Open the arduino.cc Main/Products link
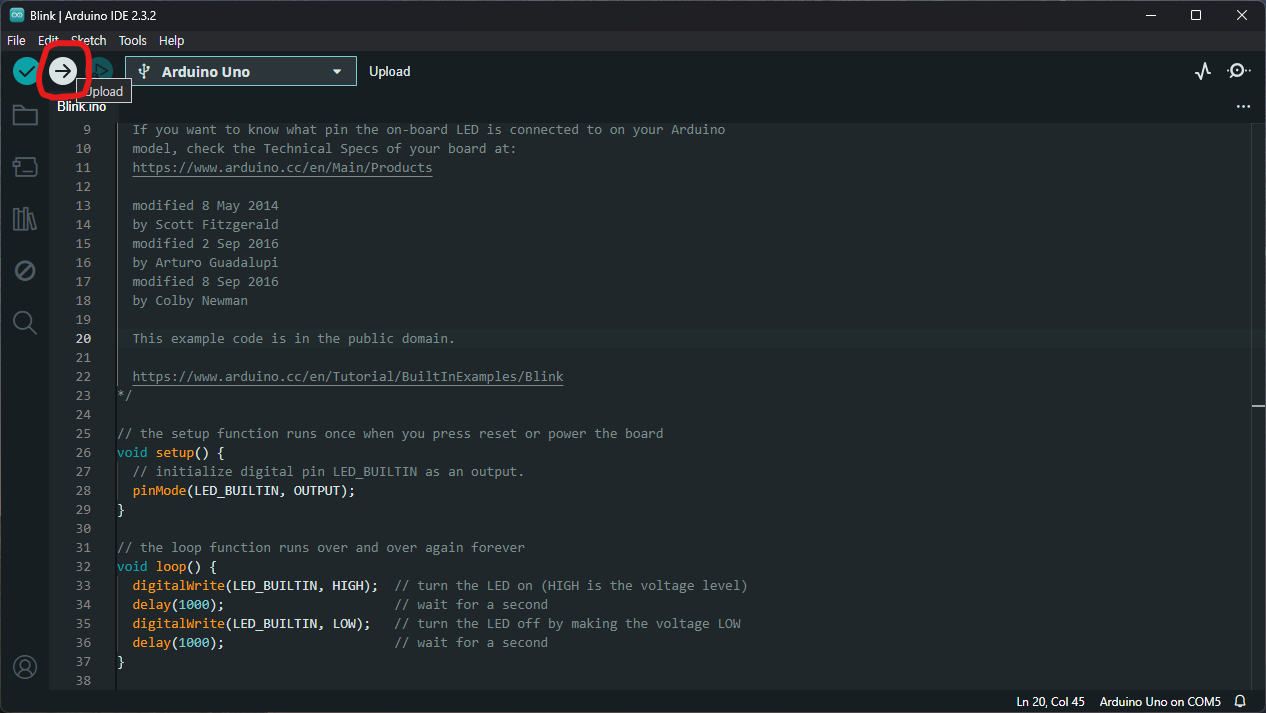The width and height of the screenshot is (1266, 713). [x=282, y=168]
